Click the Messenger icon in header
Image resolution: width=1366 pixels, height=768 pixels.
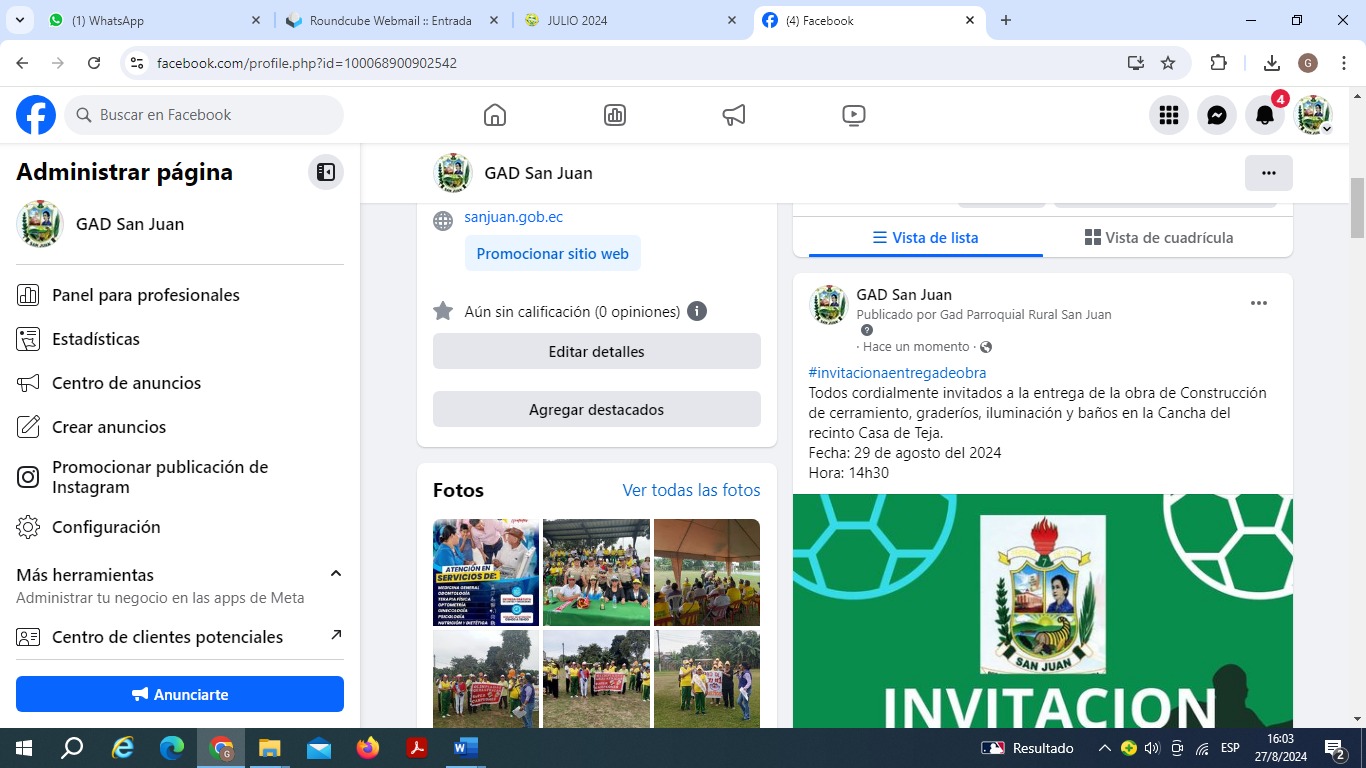pos(1217,115)
